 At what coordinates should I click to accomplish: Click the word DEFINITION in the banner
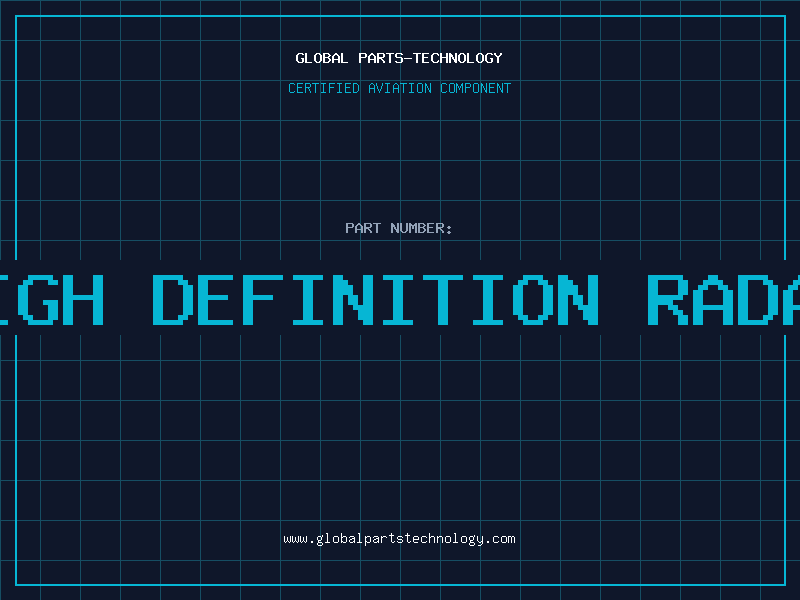(375, 298)
